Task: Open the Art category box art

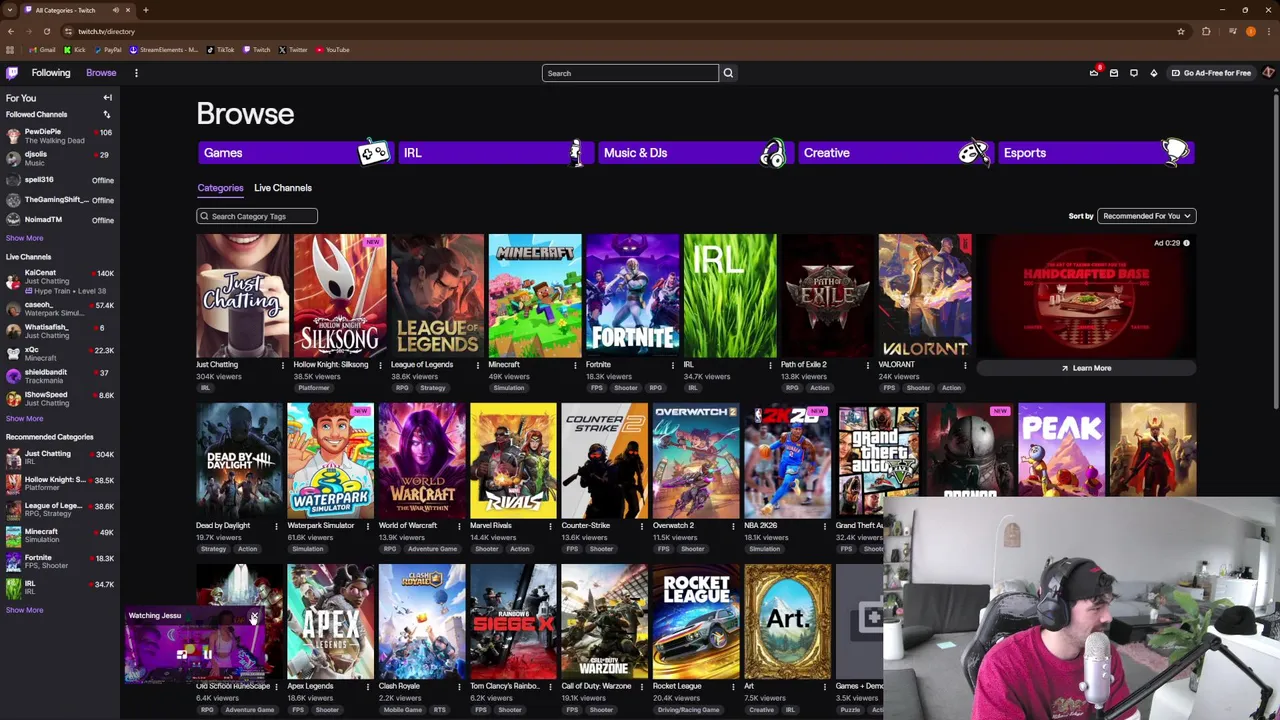Action: [x=787, y=621]
